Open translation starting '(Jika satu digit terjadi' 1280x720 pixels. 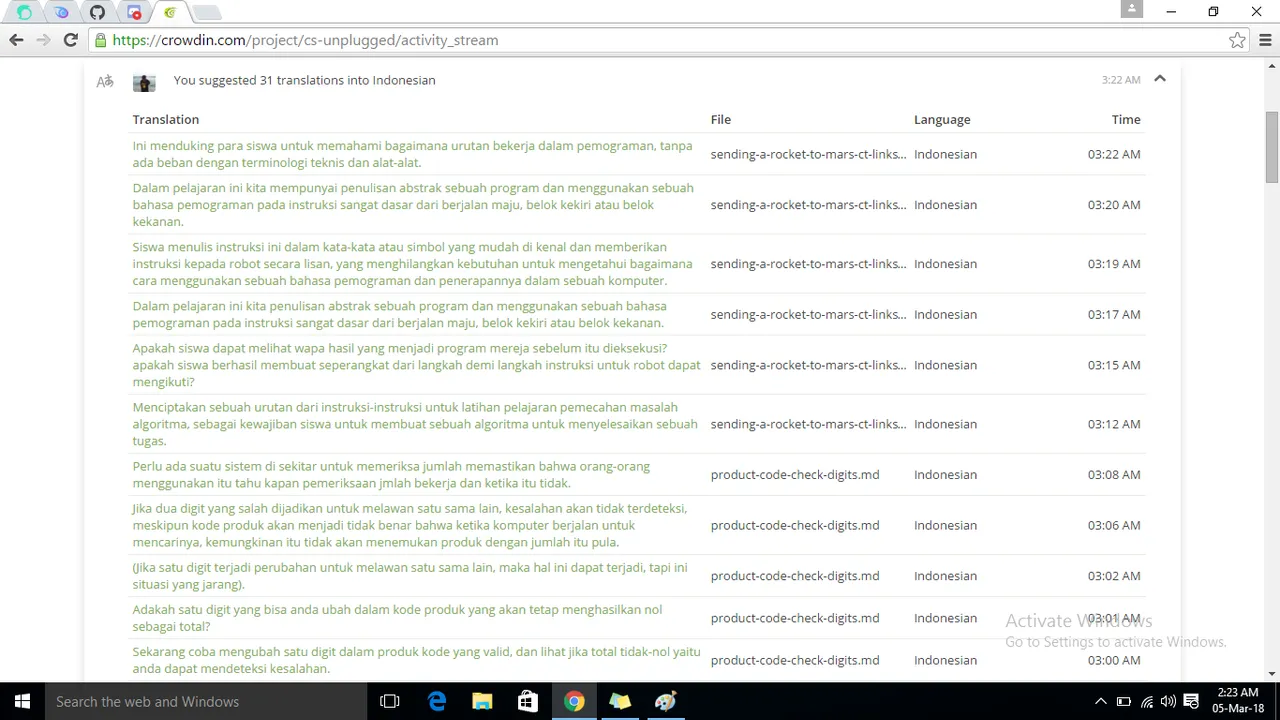pos(410,576)
